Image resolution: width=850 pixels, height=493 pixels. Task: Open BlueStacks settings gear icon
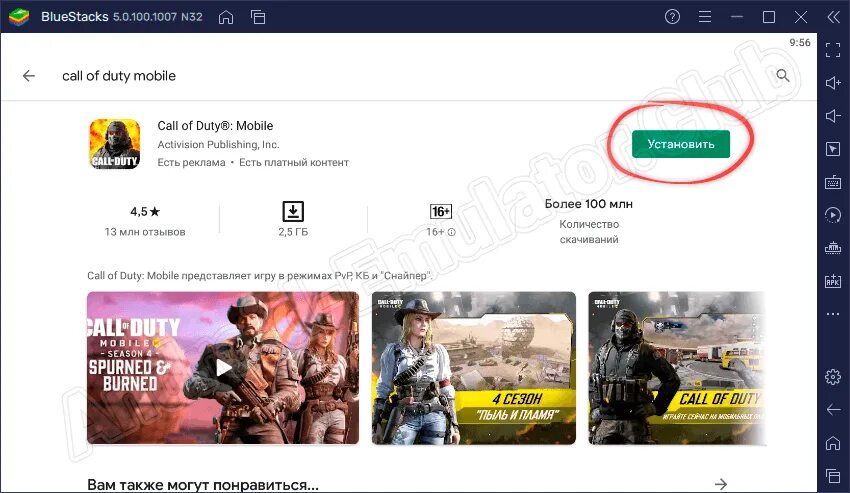(x=833, y=376)
